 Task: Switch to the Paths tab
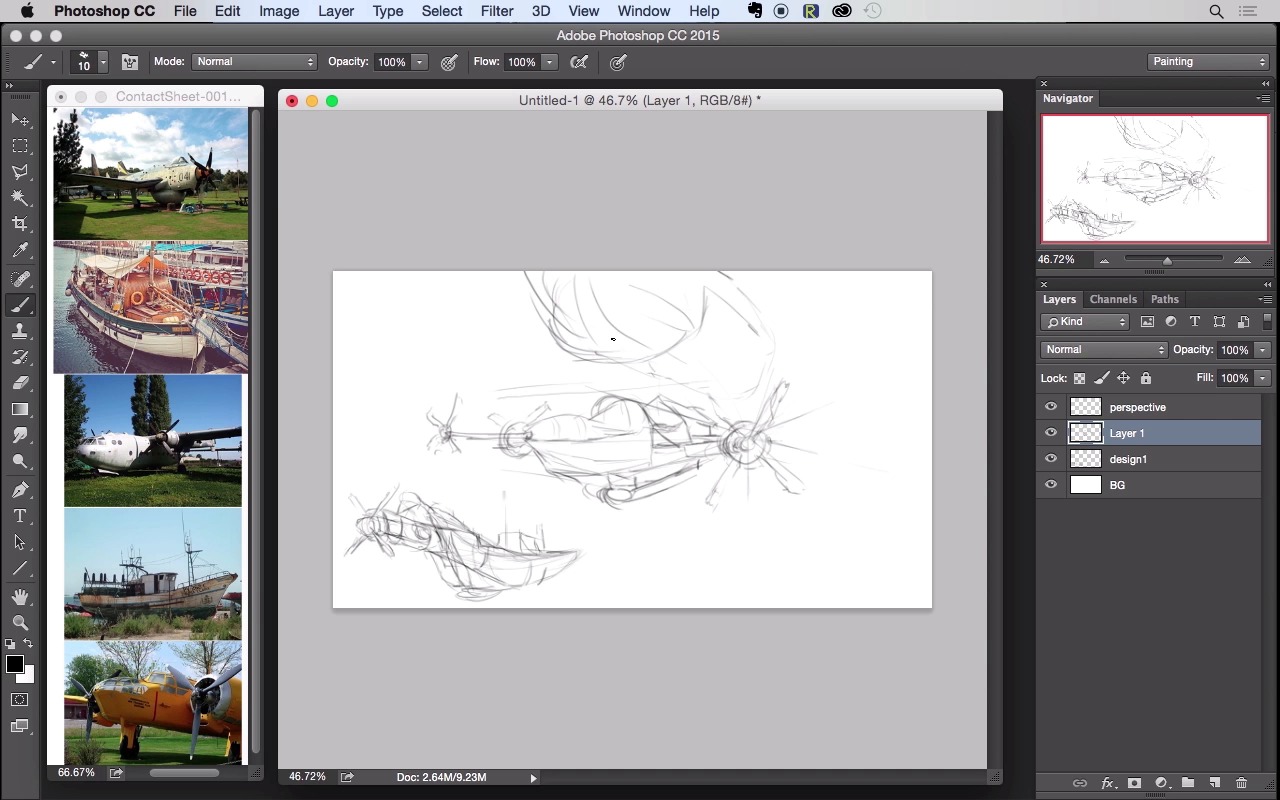[1164, 299]
